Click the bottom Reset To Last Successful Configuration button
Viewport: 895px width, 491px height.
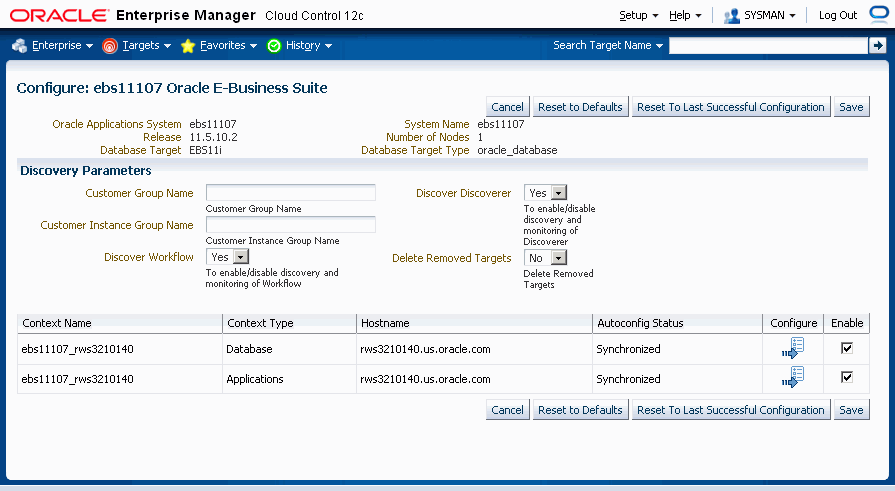(731, 410)
